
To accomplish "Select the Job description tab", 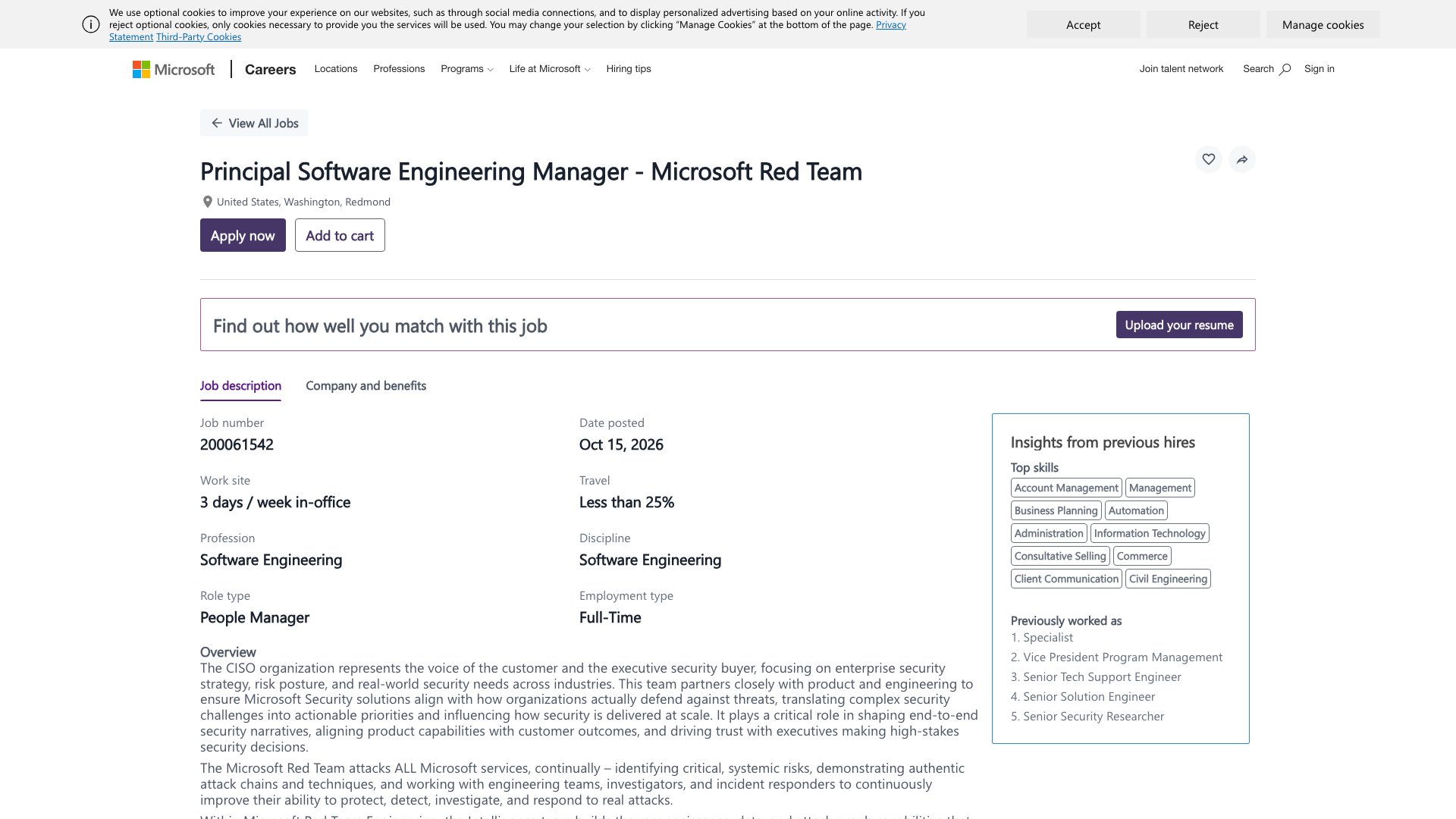I will pyautogui.click(x=240, y=386).
